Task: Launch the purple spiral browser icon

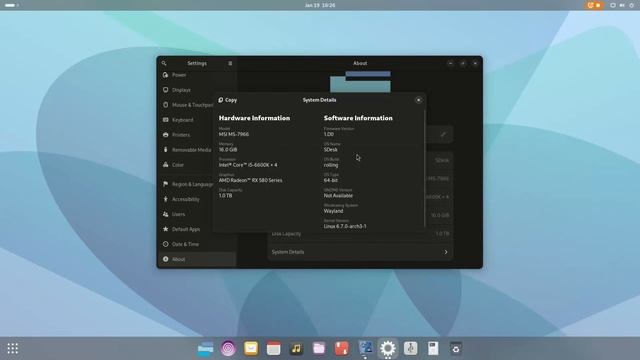Action: [x=228, y=349]
